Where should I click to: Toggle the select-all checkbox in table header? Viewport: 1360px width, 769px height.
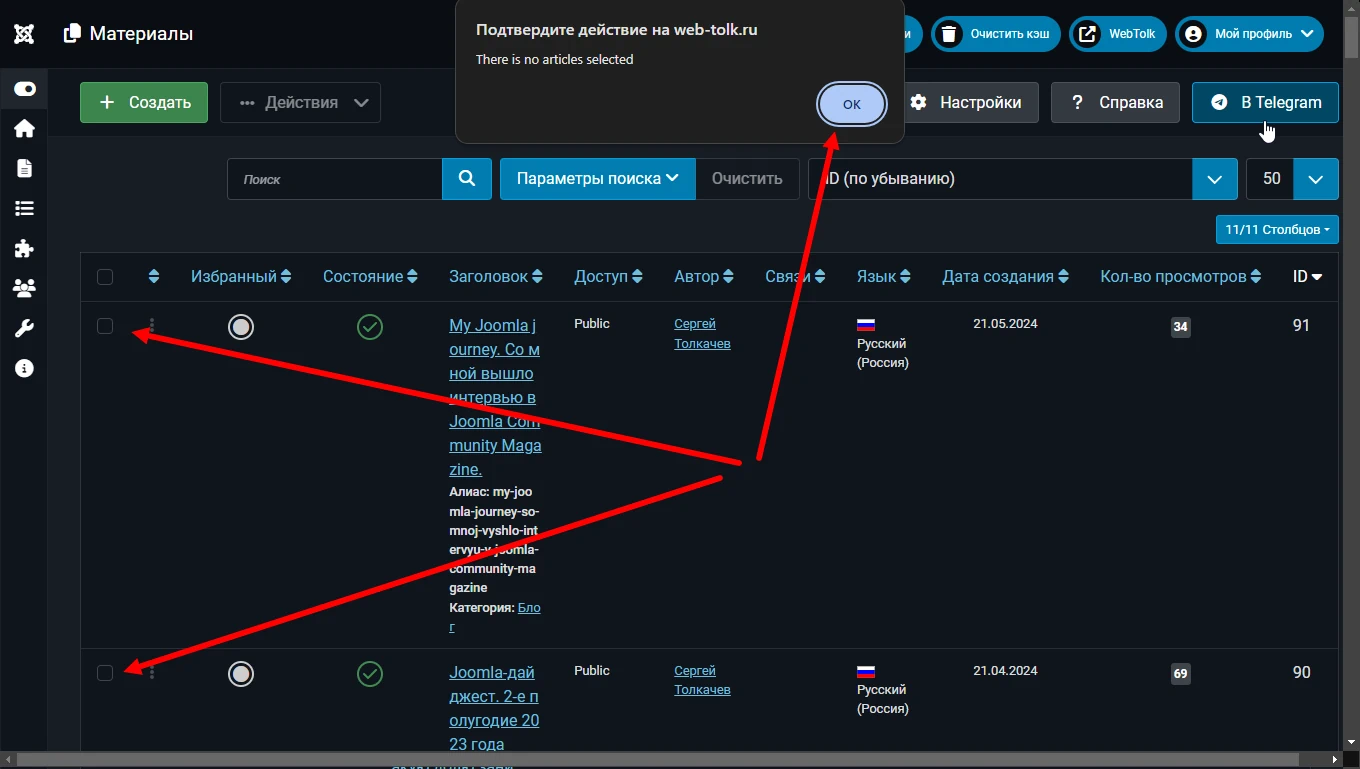105,277
